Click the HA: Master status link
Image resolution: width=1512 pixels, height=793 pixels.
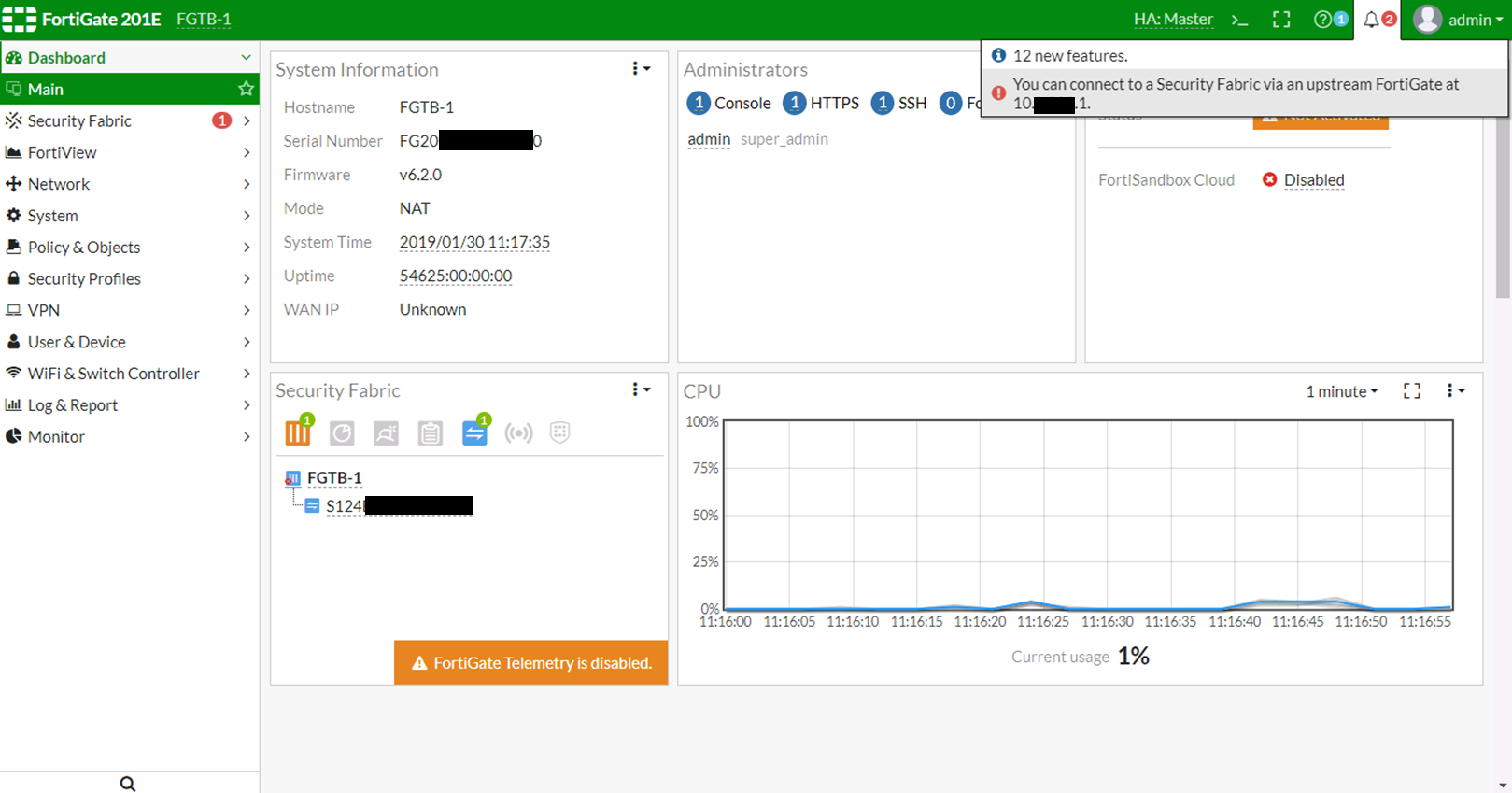tap(1173, 20)
